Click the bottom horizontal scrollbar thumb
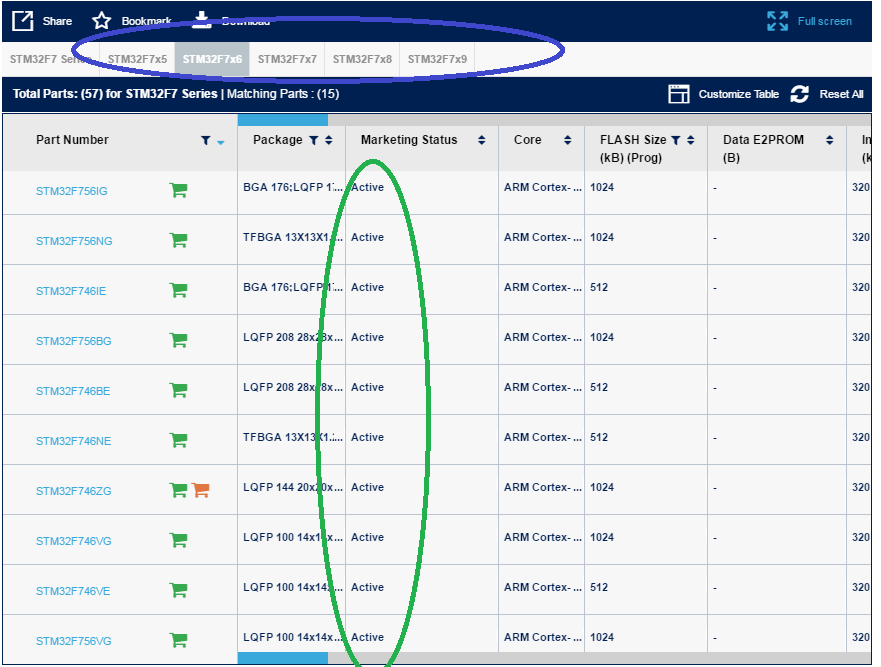Viewport: 881px width, 667px height. point(283,657)
